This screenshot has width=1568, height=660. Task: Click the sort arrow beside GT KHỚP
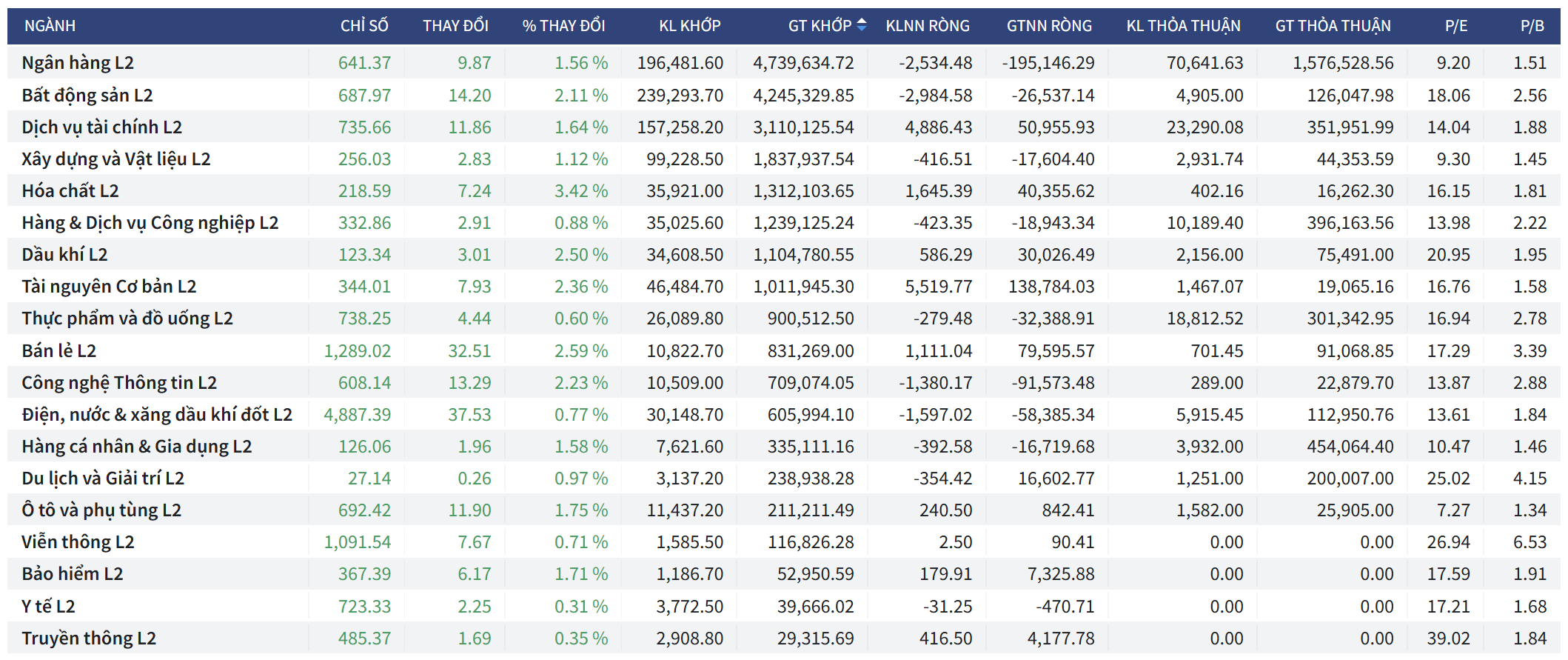click(861, 25)
